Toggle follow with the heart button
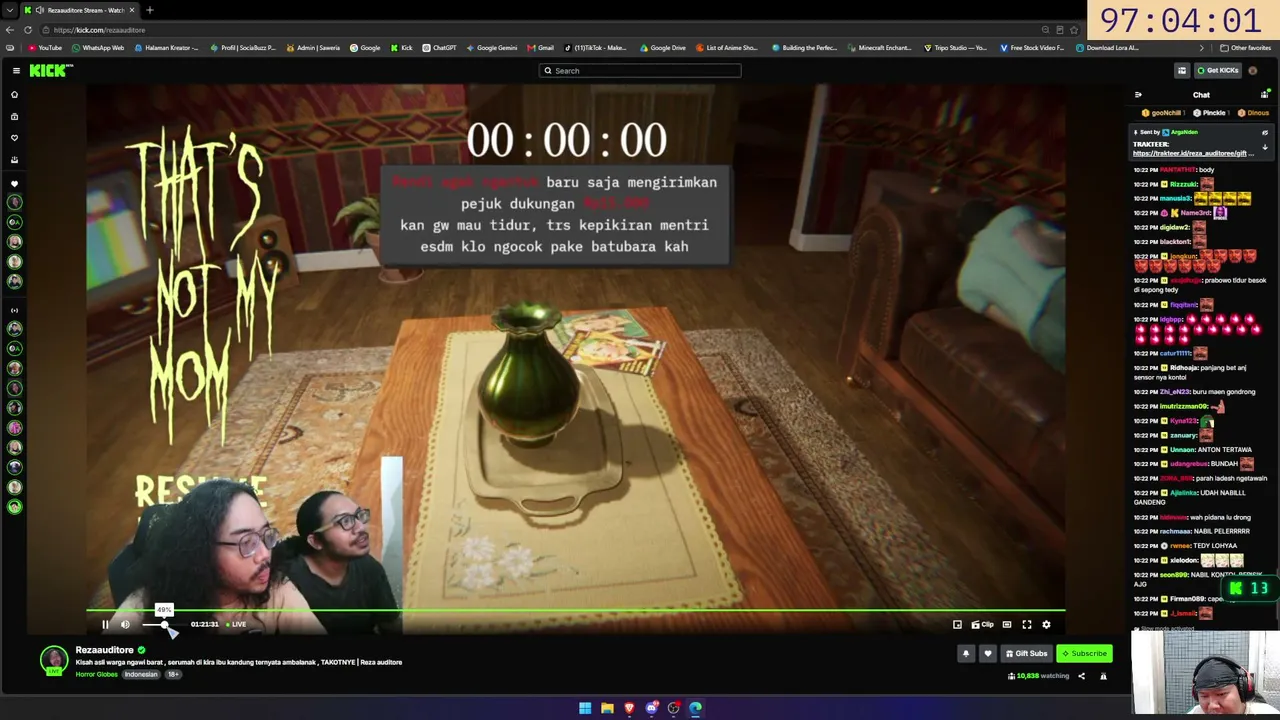 pyautogui.click(x=987, y=653)
